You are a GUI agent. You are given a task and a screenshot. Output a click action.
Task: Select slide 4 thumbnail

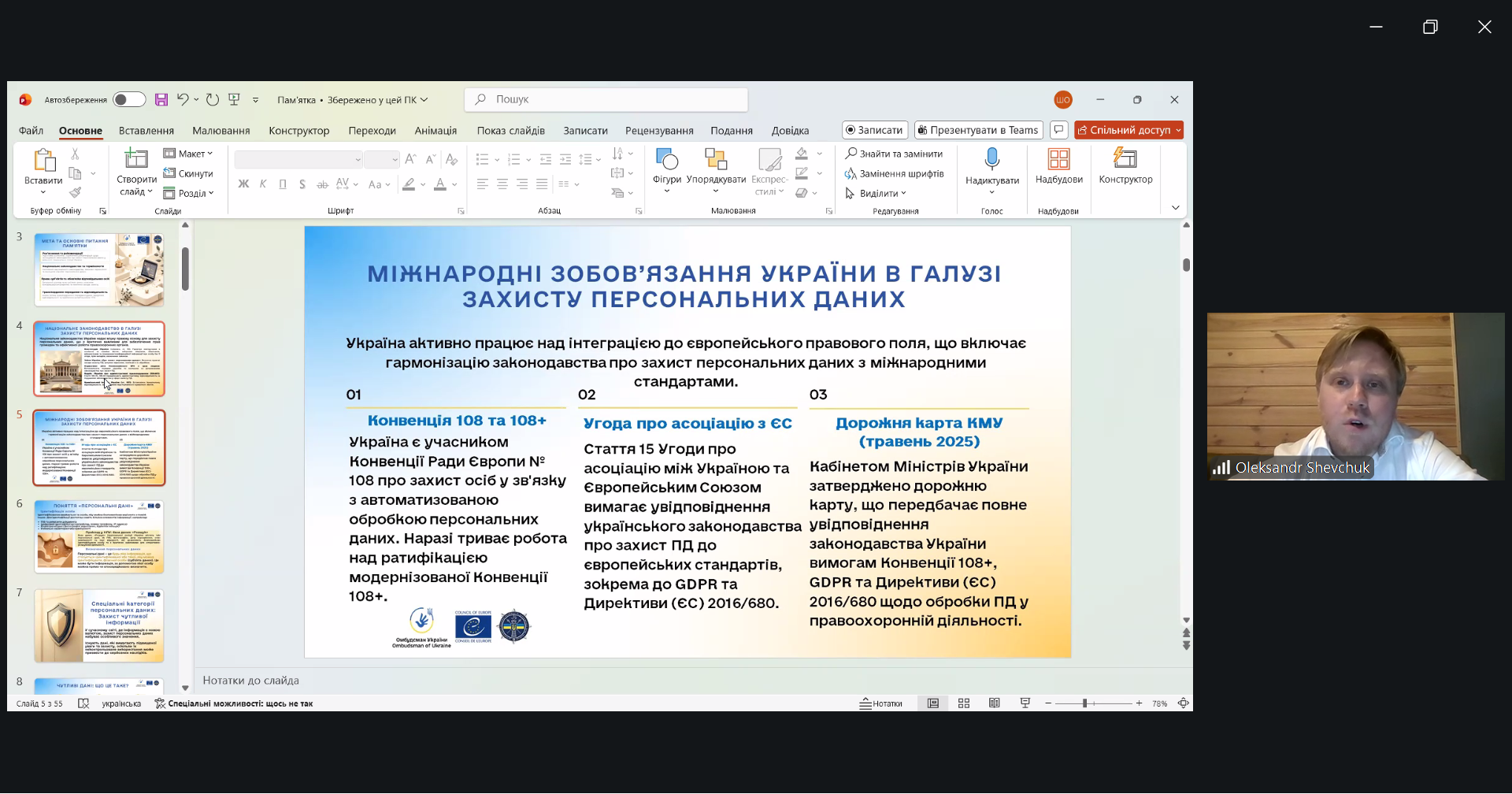[99, 358]
